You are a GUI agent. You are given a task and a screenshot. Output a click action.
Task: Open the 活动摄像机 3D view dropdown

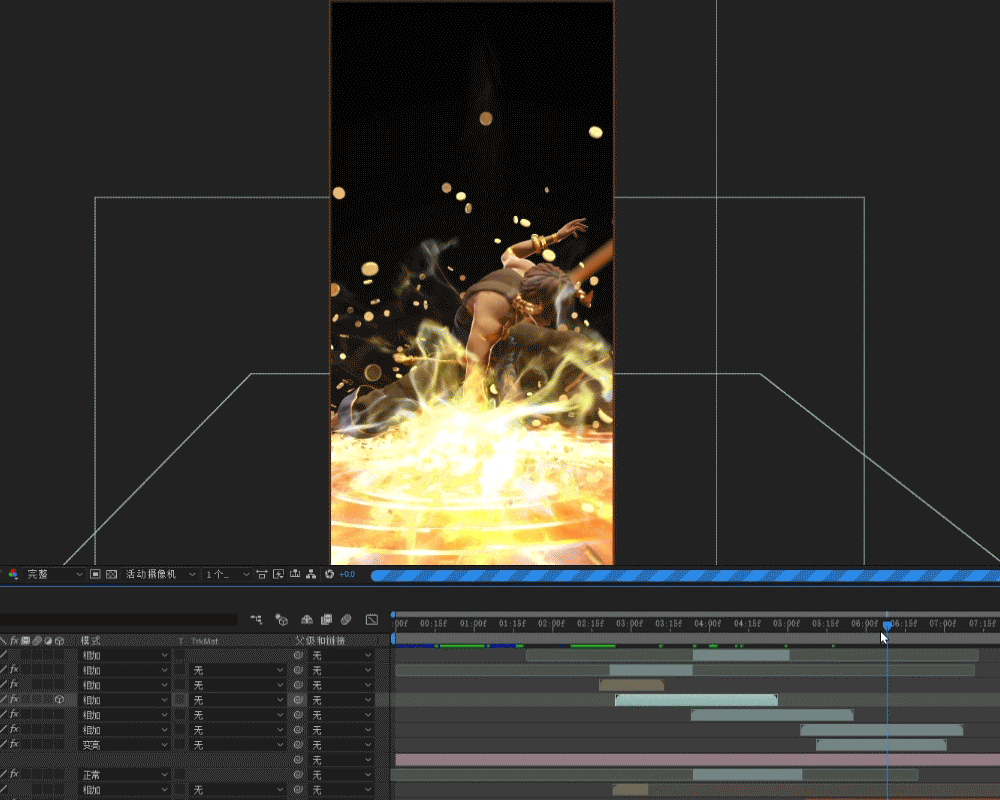[x=160, y=574]
